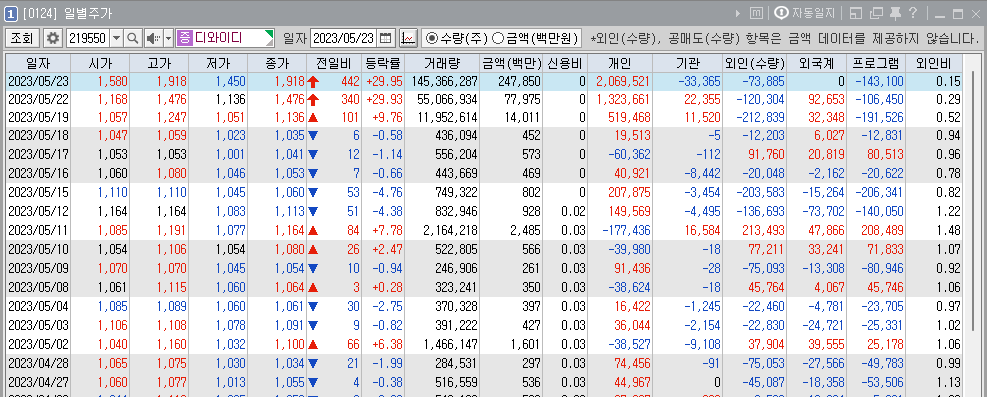Screen dimensions: 987x397
Task: Click the 전일비 column header
Action: click(334, 64)
